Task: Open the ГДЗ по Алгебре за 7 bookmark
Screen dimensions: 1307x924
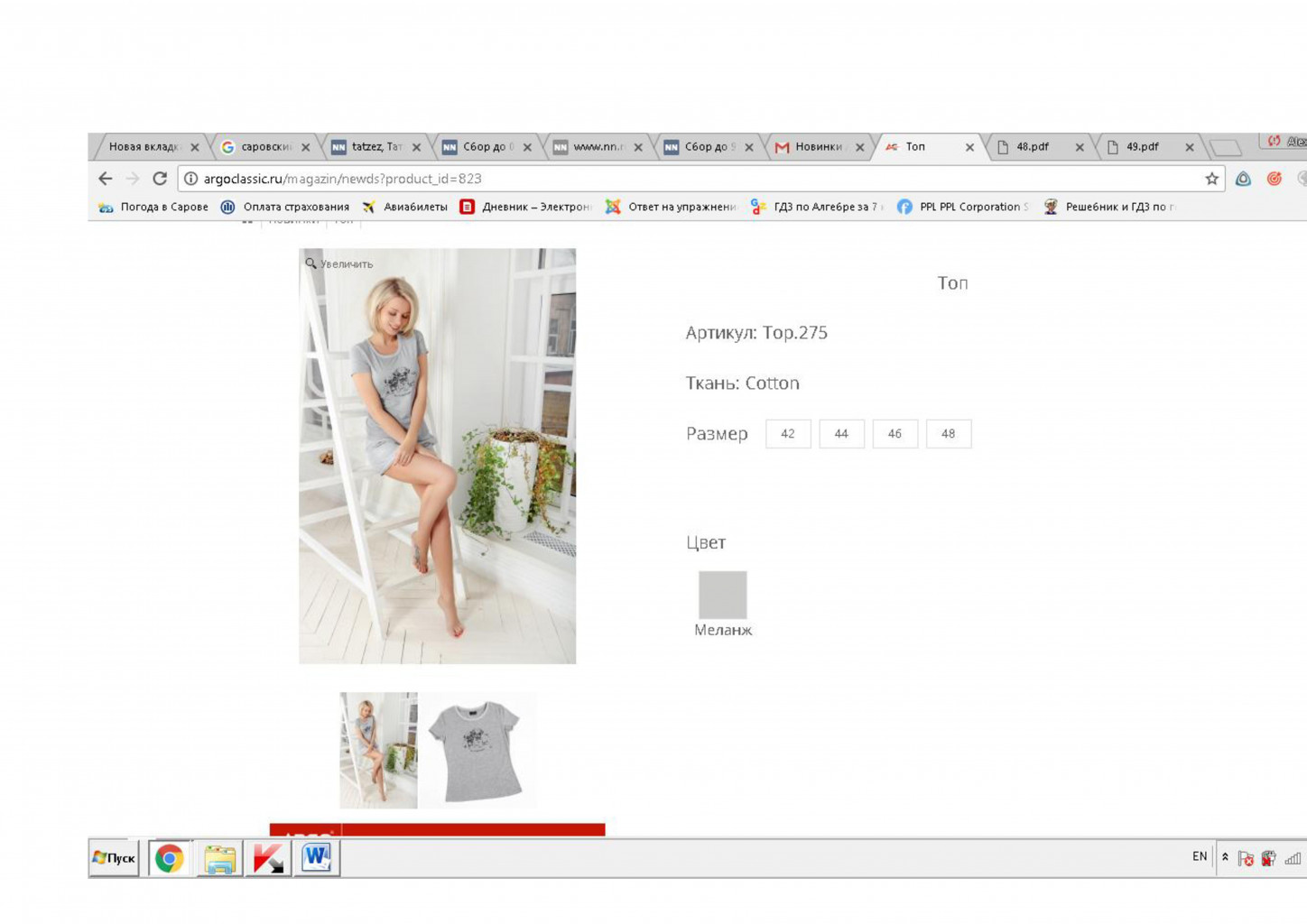Action: coord(817,207)
